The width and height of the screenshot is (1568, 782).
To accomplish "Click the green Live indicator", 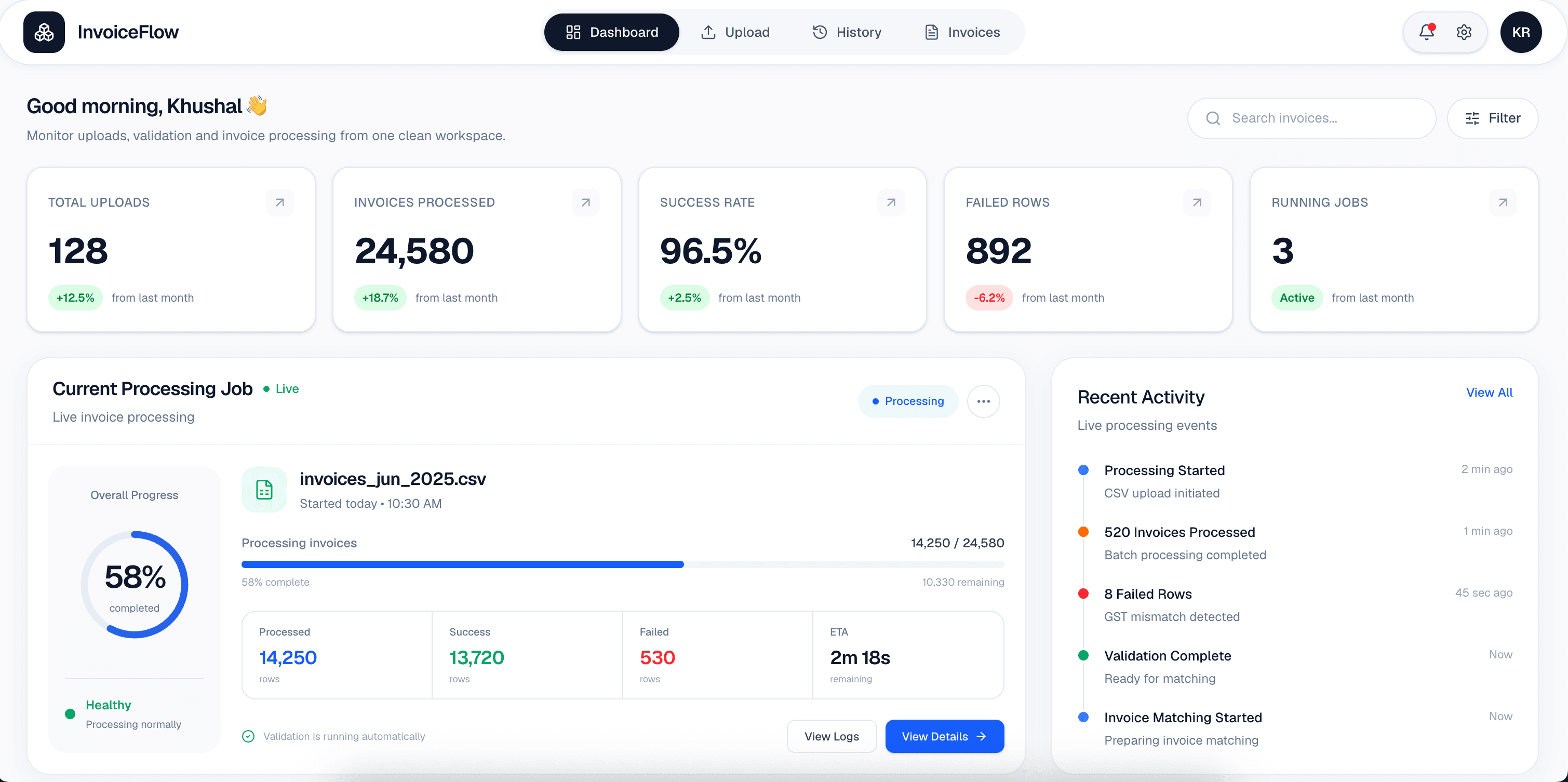I will [280, 389].
